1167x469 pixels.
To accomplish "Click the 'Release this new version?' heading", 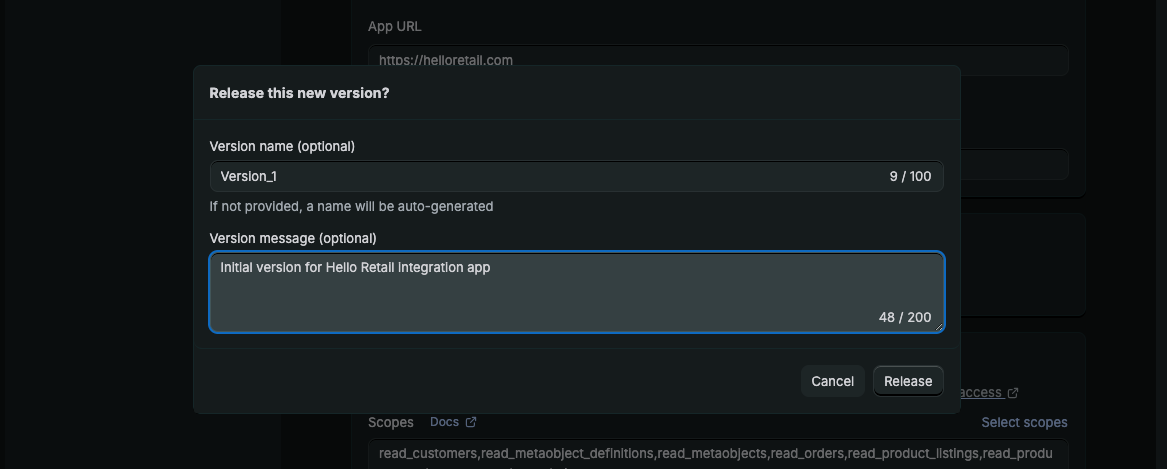I will (299, 93).
